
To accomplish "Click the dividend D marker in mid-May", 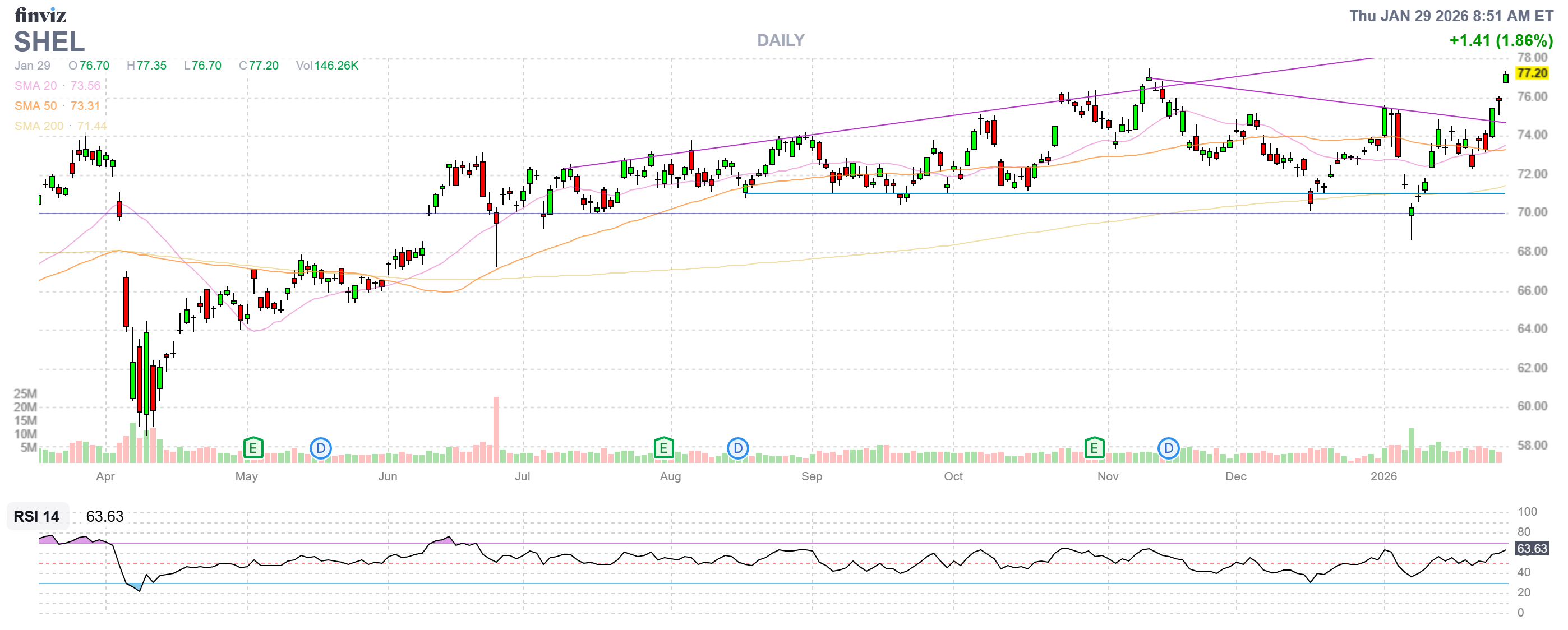I will click(x=321, y=449).
